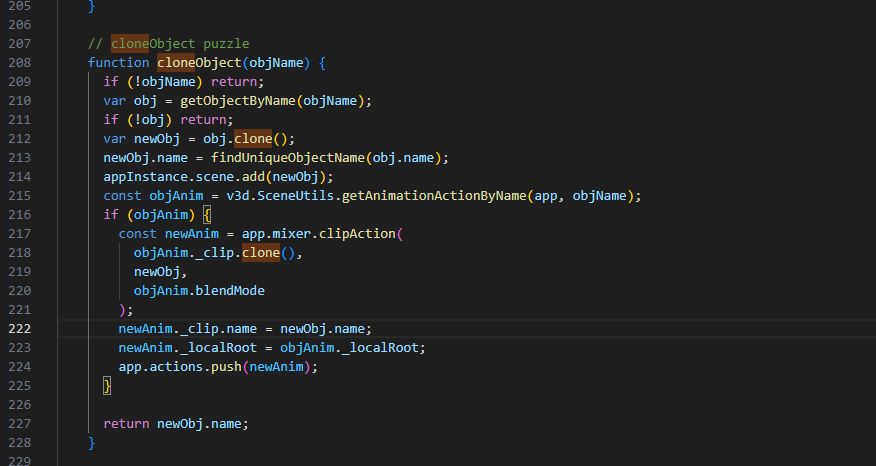The width and height of the screenshot is (876, 466).
Task: Click line number 216 in the gutter
Action: (20, 215)
